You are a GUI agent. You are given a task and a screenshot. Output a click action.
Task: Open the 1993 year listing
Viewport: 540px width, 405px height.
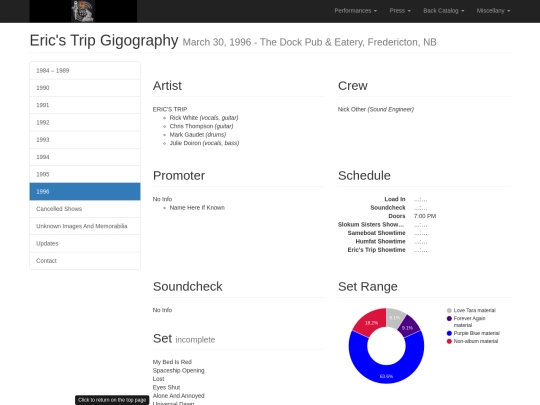(x=85, y=139)
